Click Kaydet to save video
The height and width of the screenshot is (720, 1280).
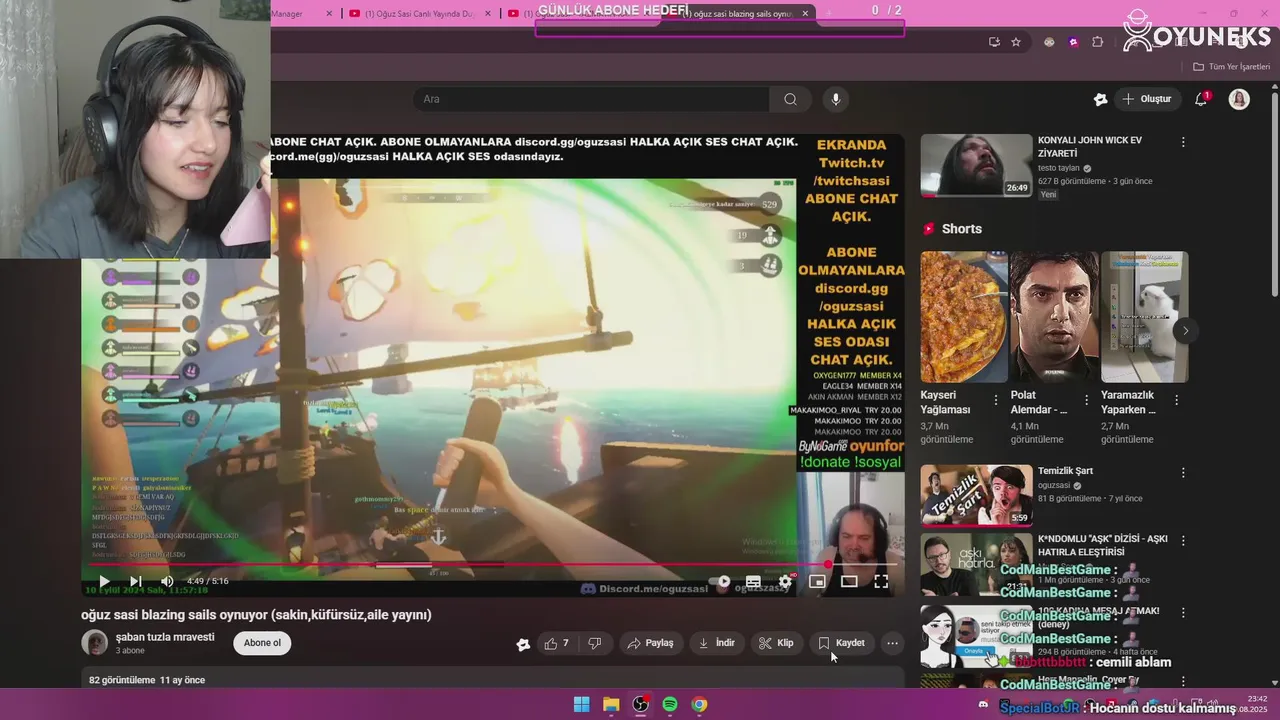841,643
